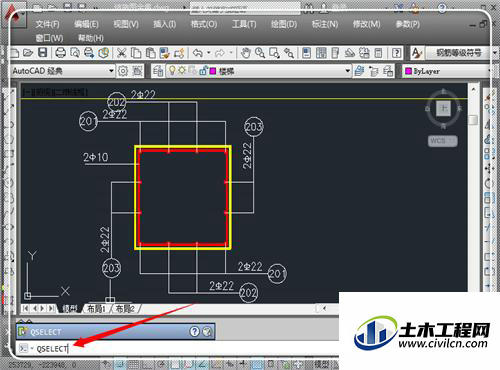Open the 修改(M) menu
Viewport: 500px width, 370px height.
[x=366, y=24]
